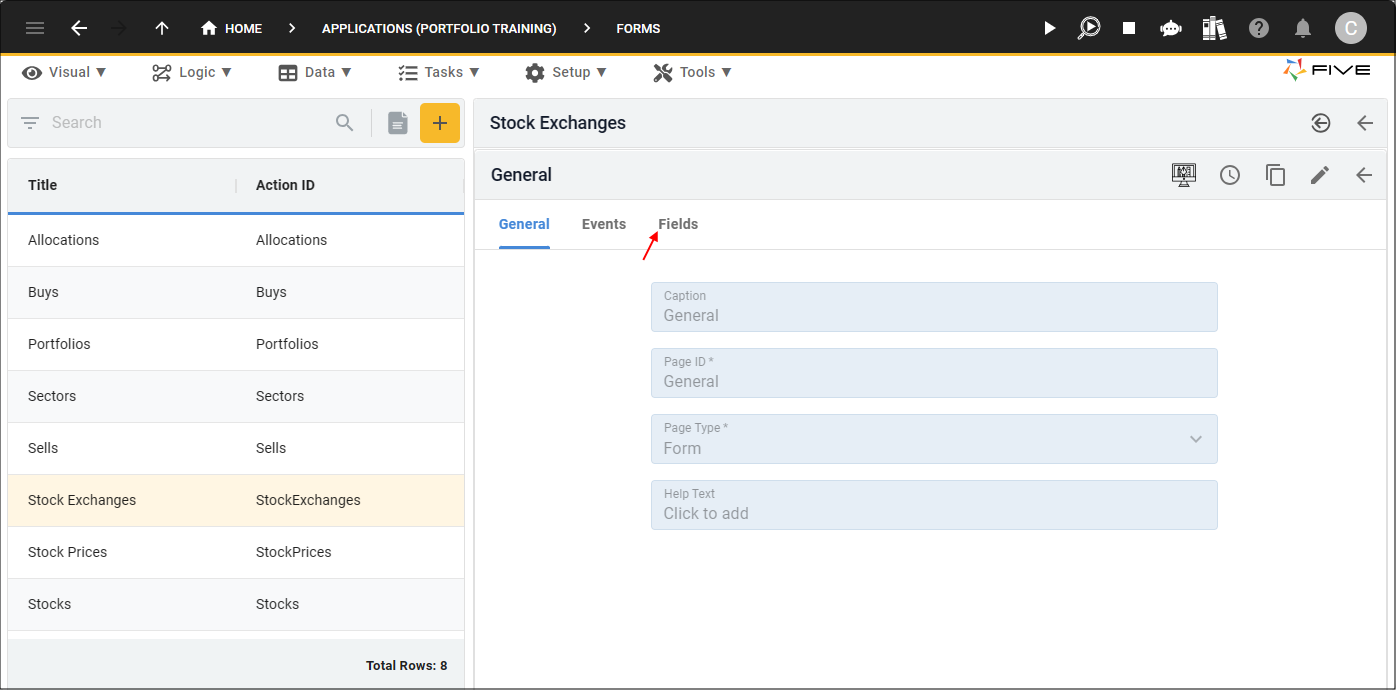This screenshot has height=690, width=1396.
Task: Click the Stop square icon
Action: 1129,28
